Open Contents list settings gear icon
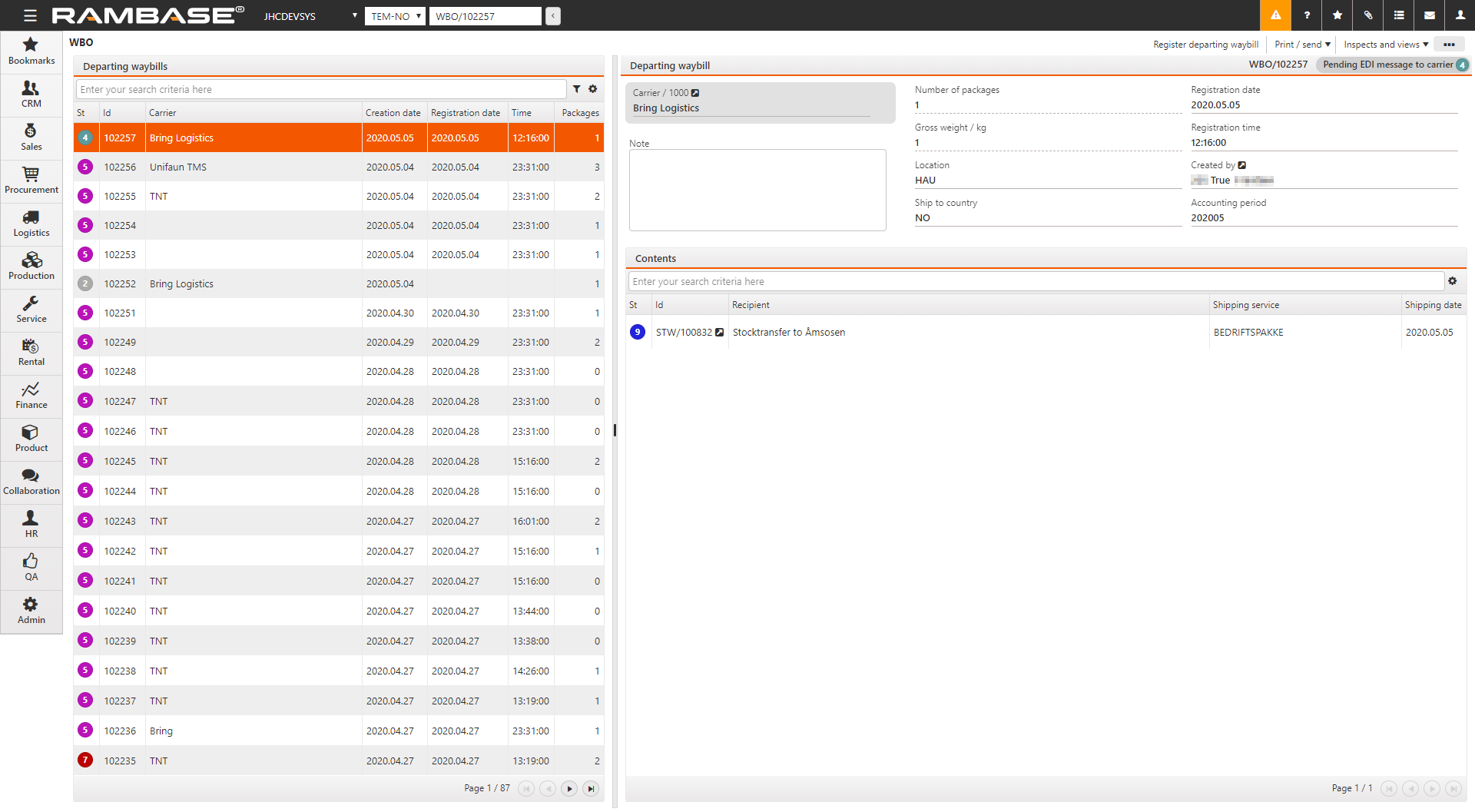Viewport: 1475px width, 812px height. (x=1452, y=281)
